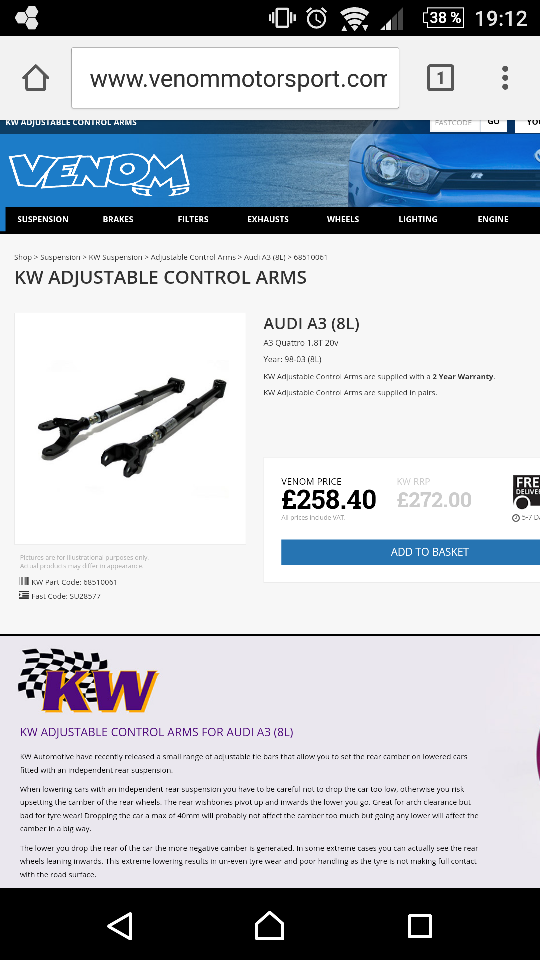Go to the Wheels category
This screenshot has height=960, width=540.
[x=343, y=219]
